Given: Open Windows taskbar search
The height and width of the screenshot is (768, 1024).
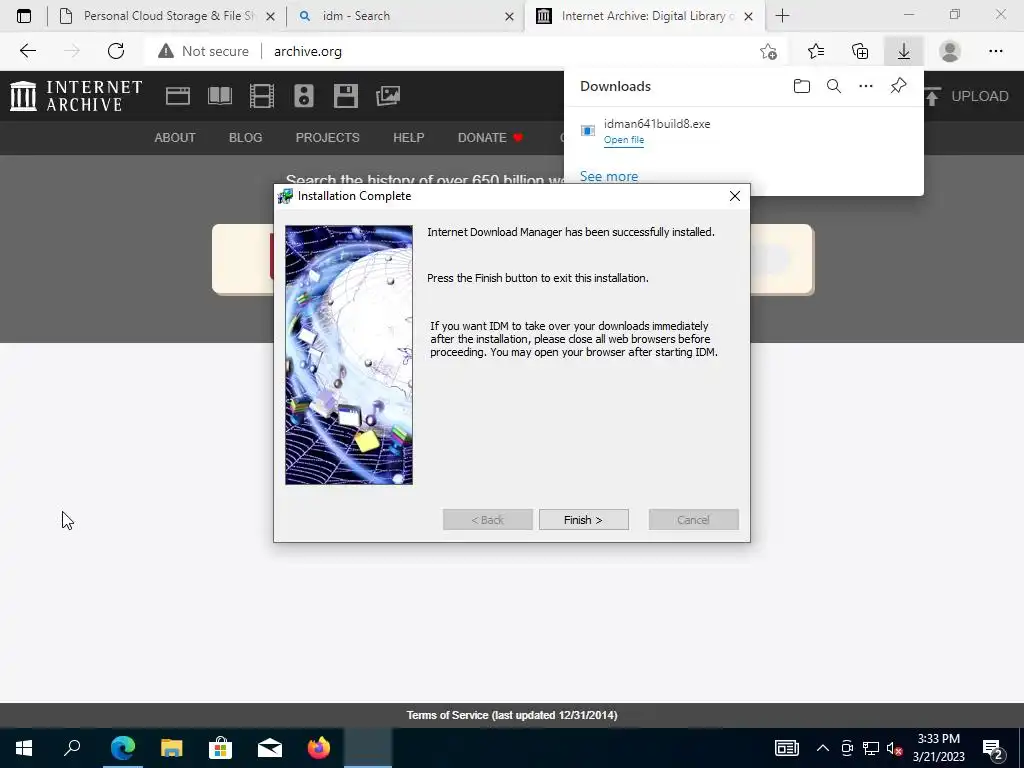Looking at the screenshot, I should coord(72,748).
